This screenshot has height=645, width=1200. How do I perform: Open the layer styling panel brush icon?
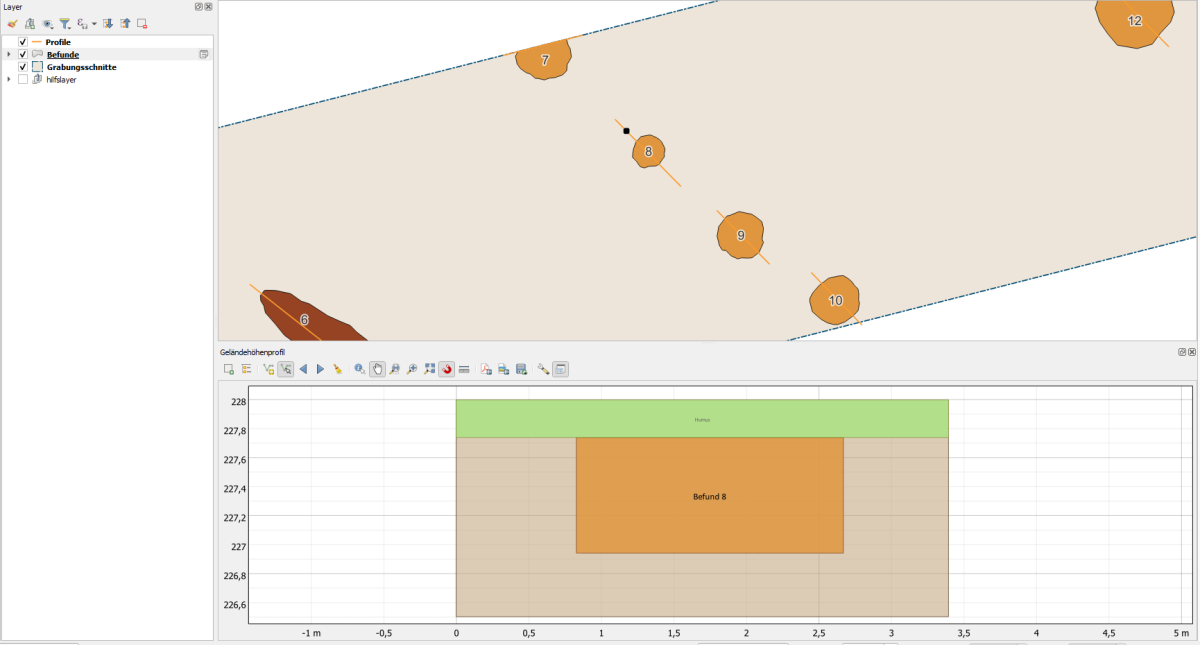(x=12, y=23)
